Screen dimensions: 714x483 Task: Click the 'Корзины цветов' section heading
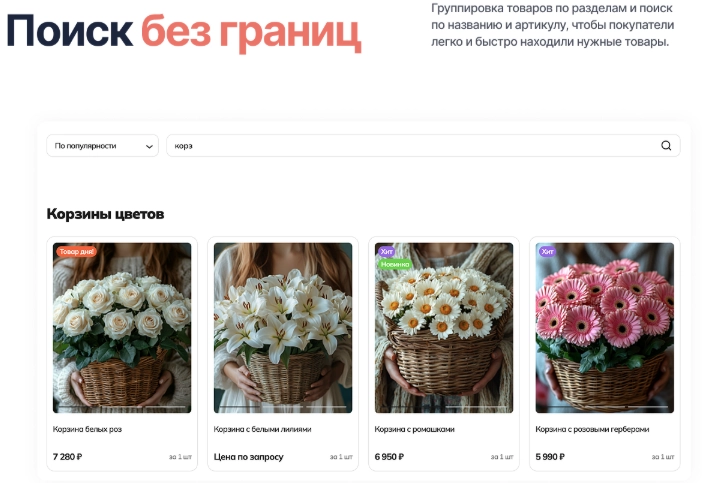click(x=105, y=214)
